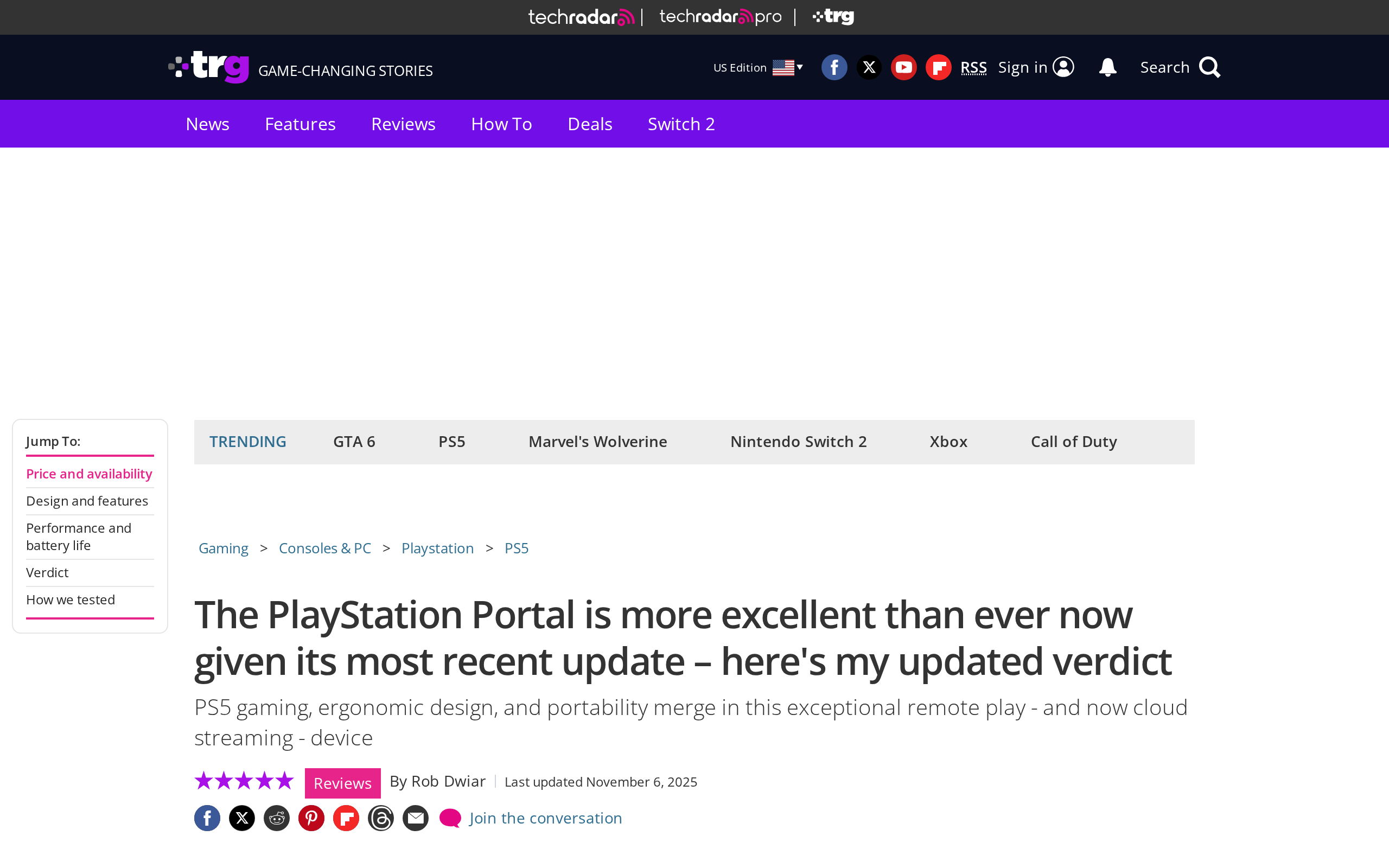This screenshot has width=1389, height=868.
Task: Click the GAME-CHANGING STORIES tagline
Action: pos(346,71)
